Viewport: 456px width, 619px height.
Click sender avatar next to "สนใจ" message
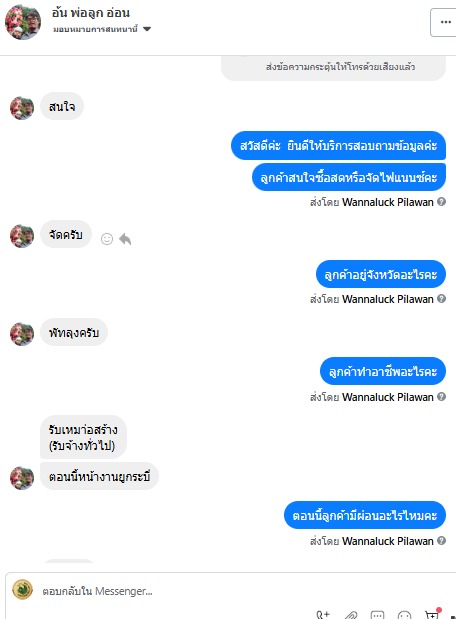click(x=22, y=108)
